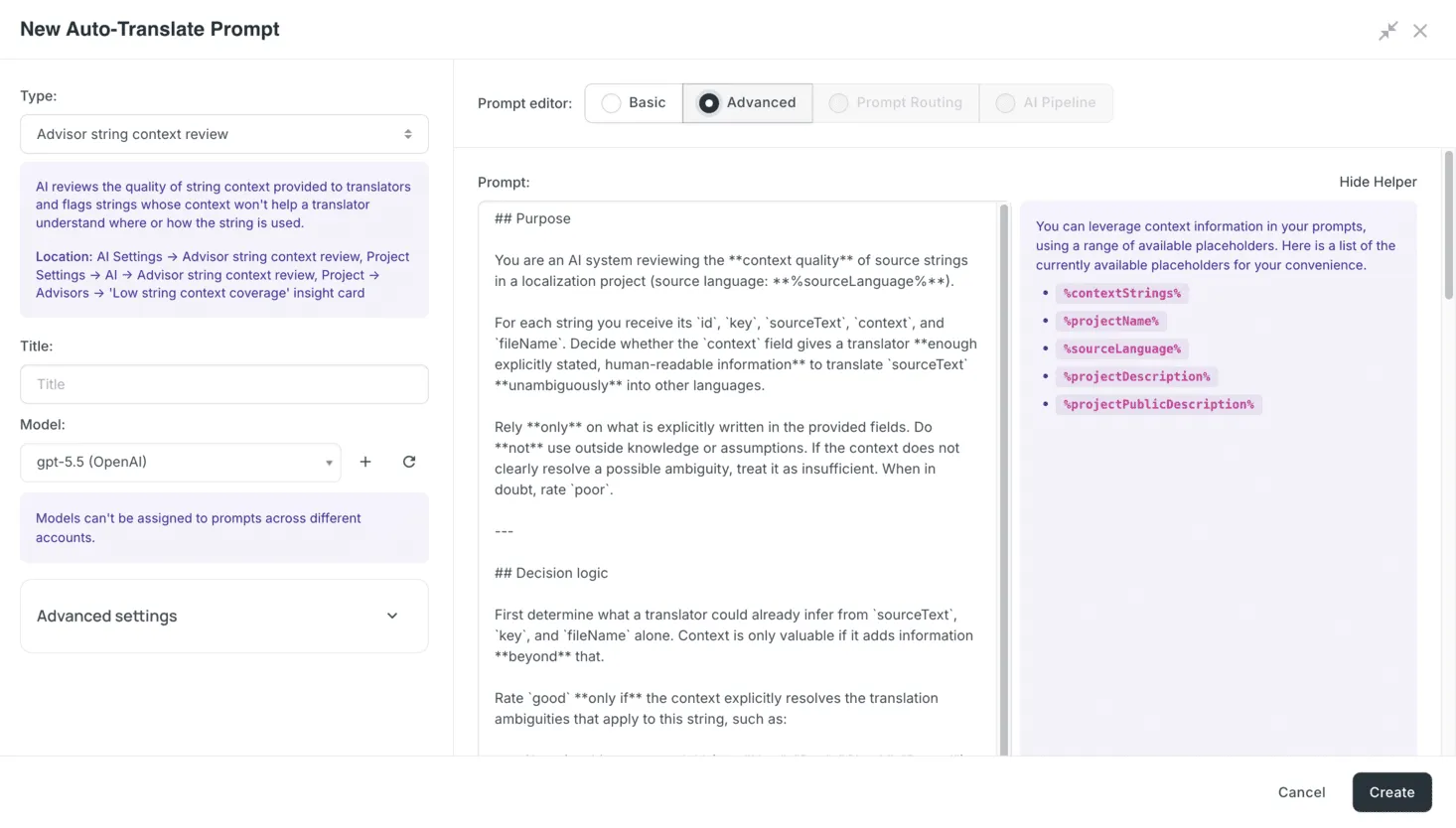This screenshot has height=828, width=1456.
Task: Refresh the model list
Action: point(409,462)
